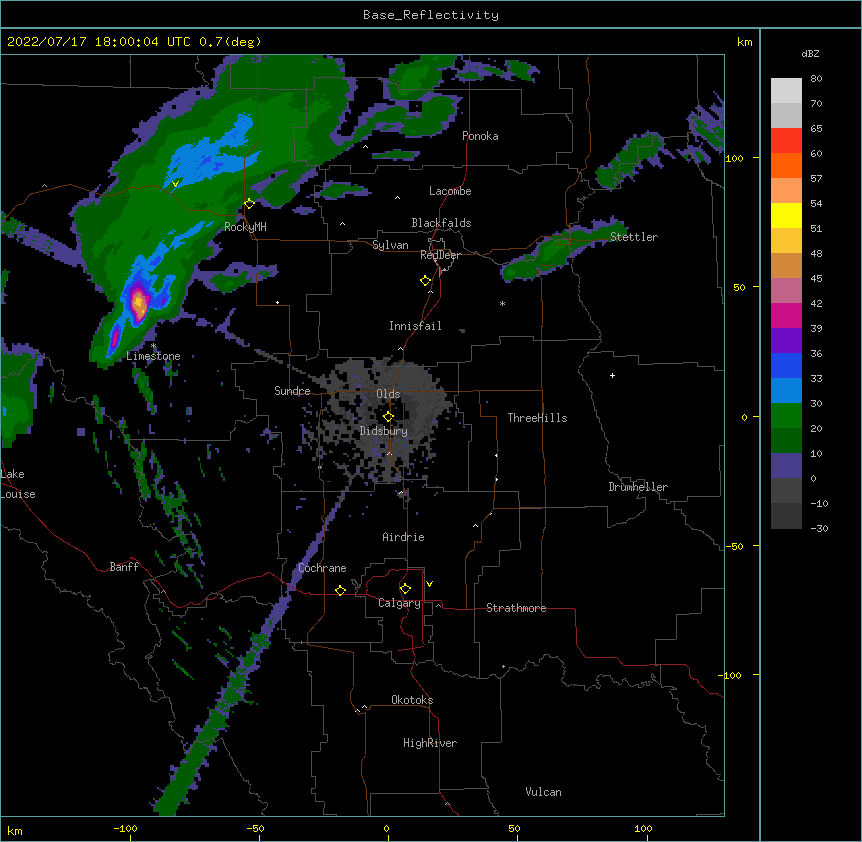Pick the purple swatch between 39 and 36 dBZ
This screenshot has height=842, width=862.
point(786,341)
